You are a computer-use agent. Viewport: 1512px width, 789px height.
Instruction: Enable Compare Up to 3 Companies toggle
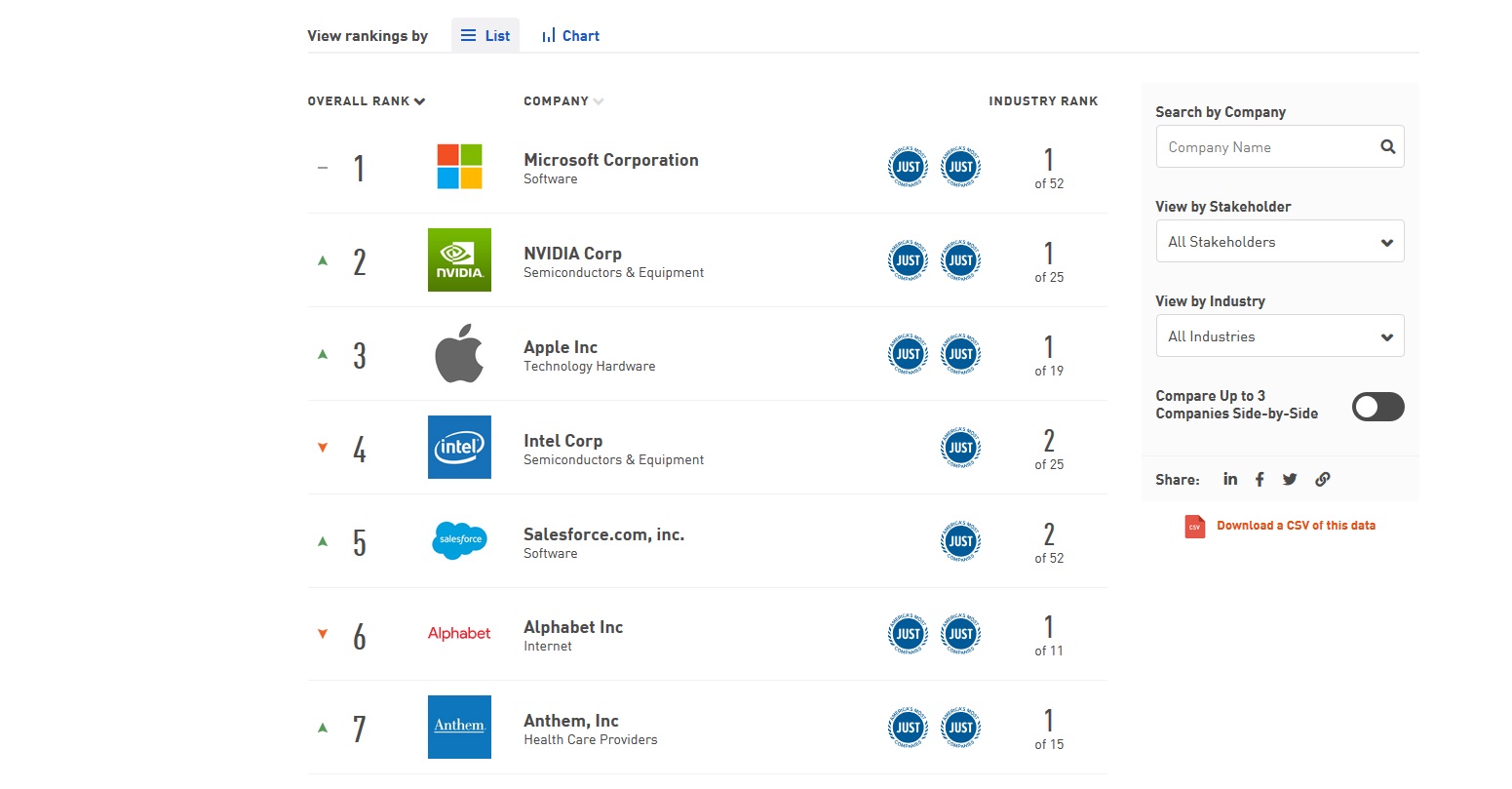1376,407
